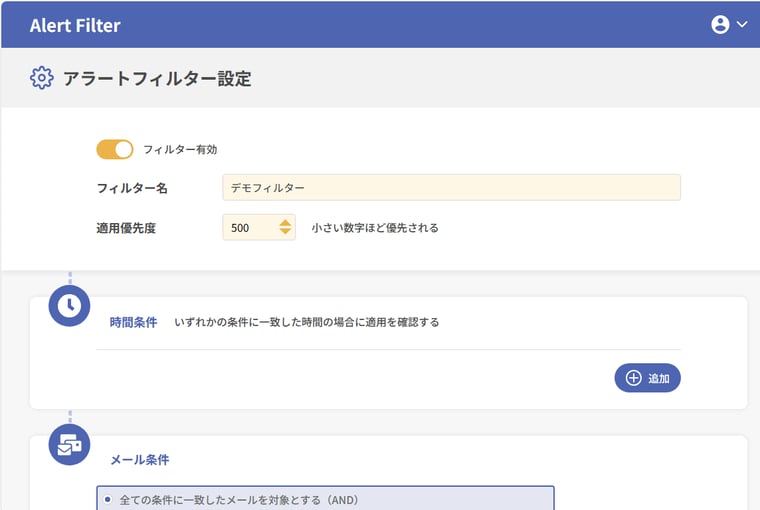
Task: Click the いずれかの条件に一致した時間 description text
Action: [306, 322]
